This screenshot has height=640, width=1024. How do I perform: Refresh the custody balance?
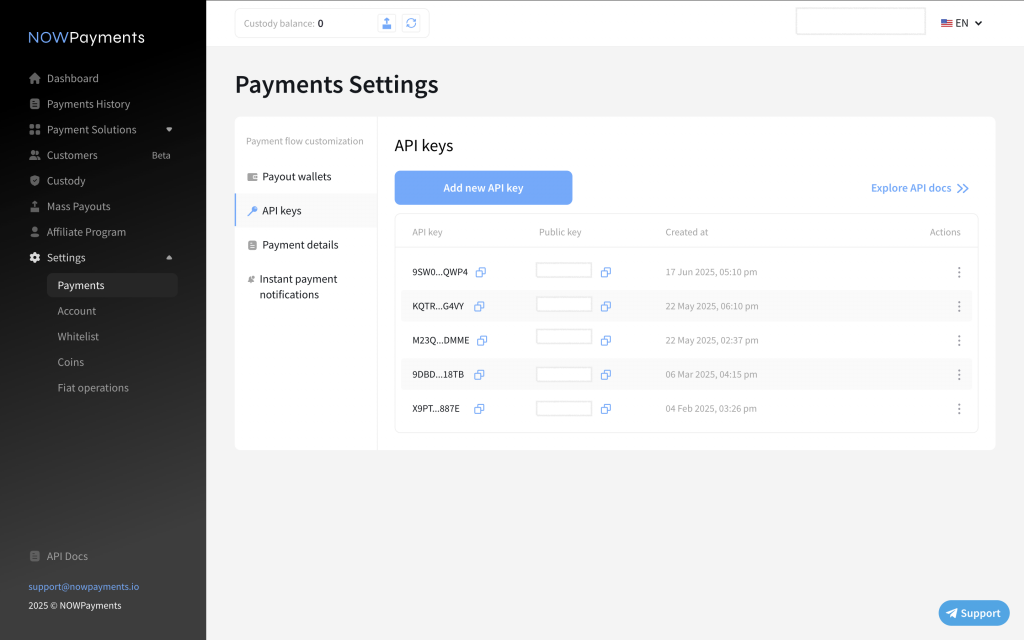tap(411, 23)
